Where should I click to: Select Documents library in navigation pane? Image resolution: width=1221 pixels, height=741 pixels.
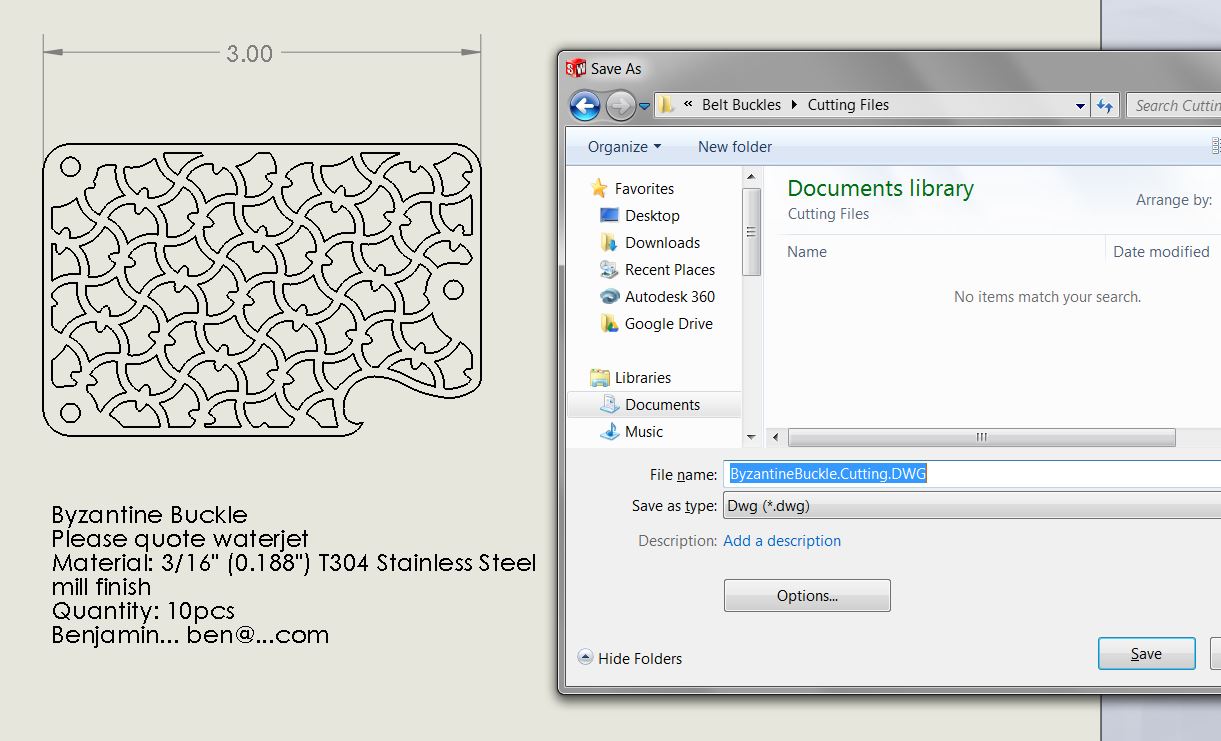pos(662,405)
